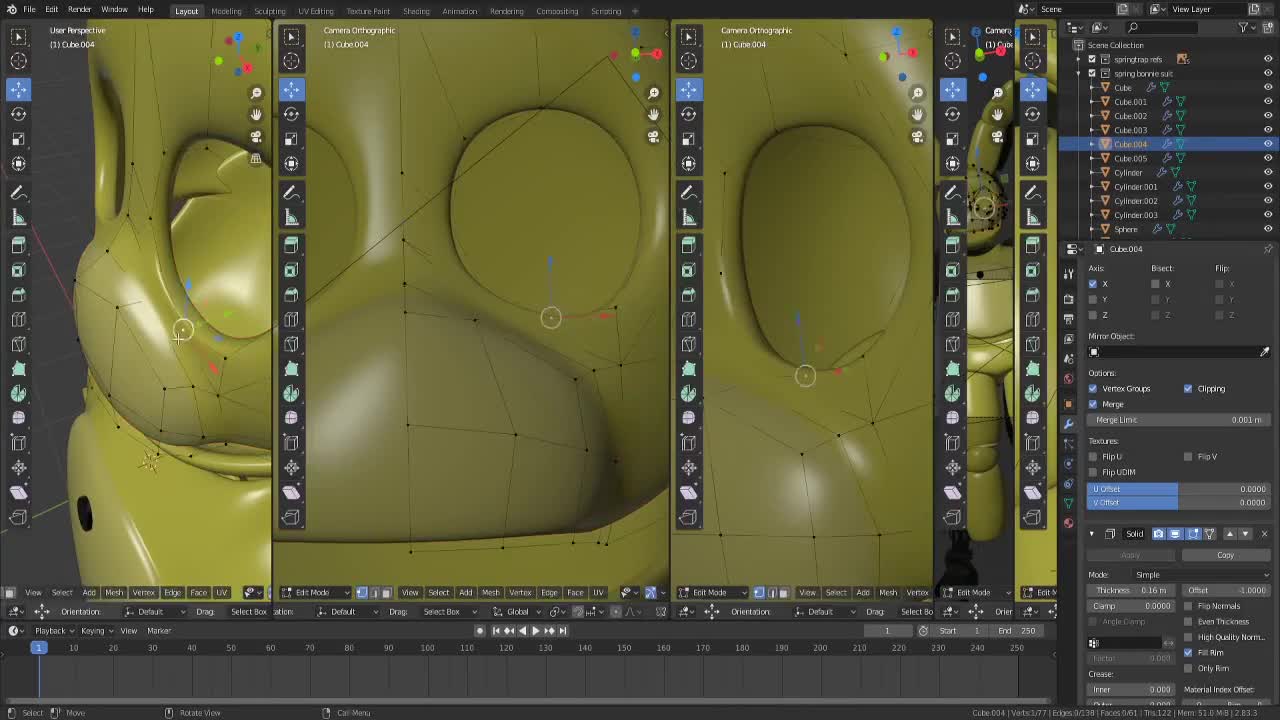This screenshot has height=720, width=1280.
Task: Choose Bevel tool in middle viewport toolbar
Action: click(291, 295)
